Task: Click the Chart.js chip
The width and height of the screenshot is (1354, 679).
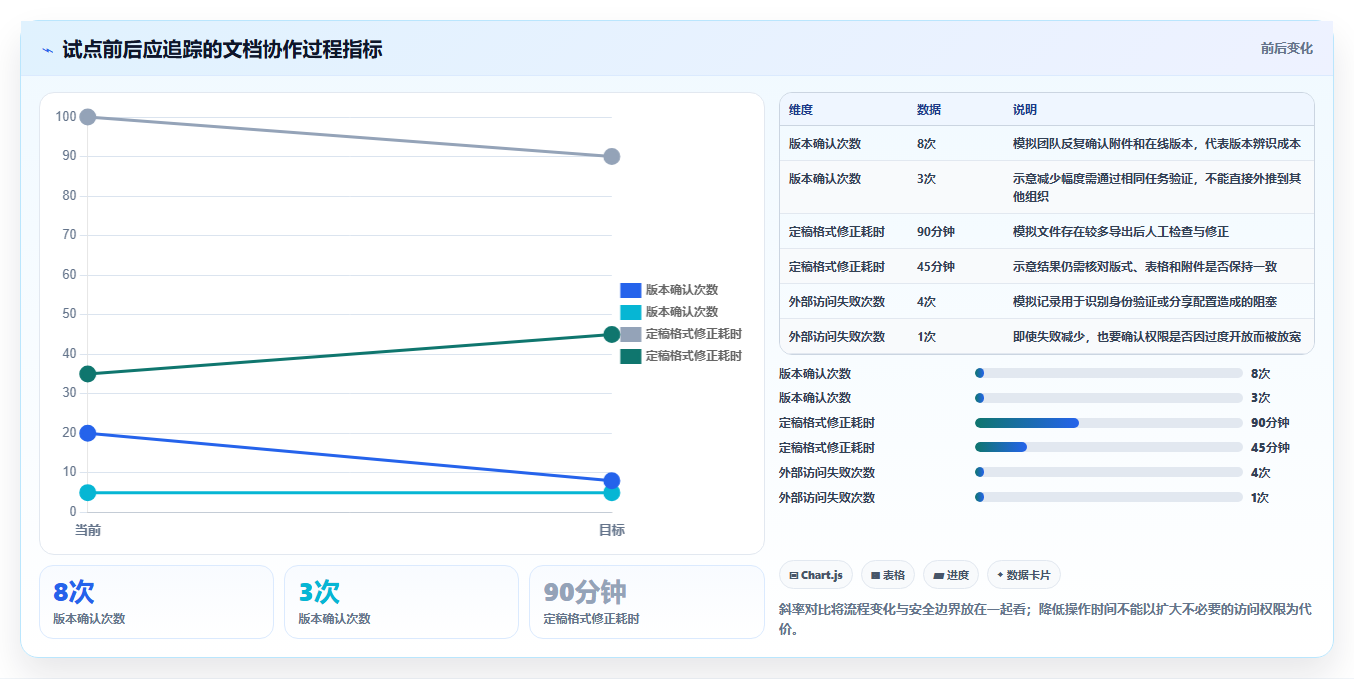Action: (x=816, y=575)
